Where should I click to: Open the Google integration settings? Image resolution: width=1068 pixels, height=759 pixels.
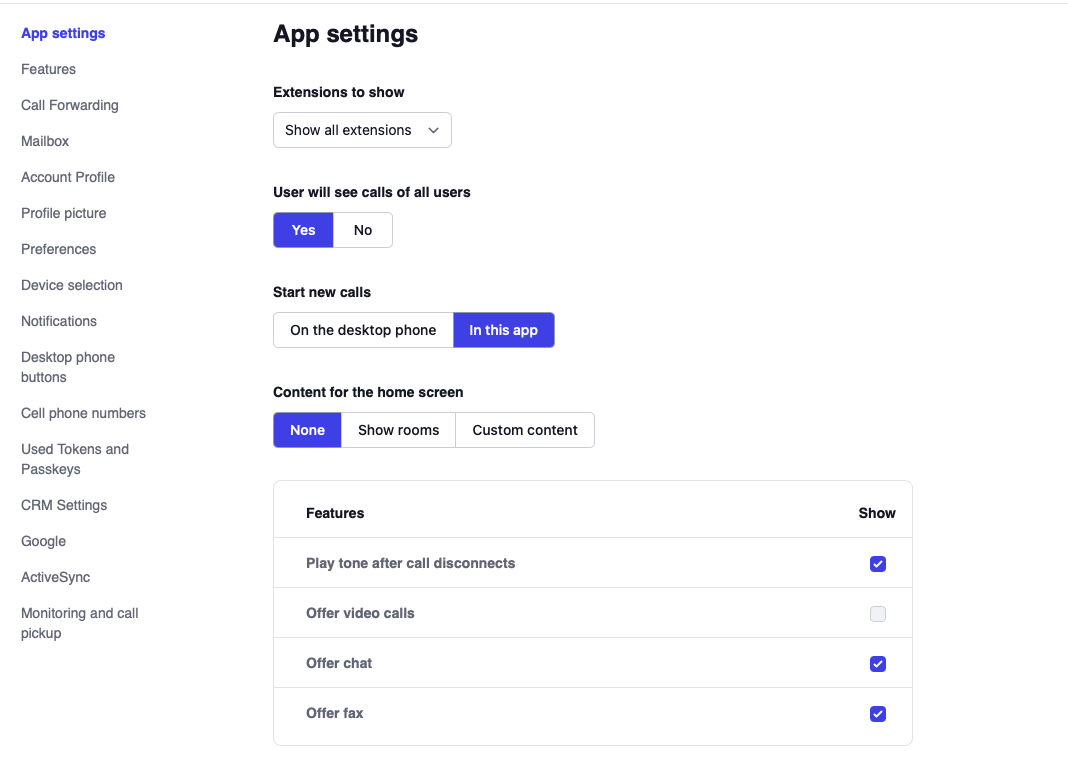(x=43, y=541)
